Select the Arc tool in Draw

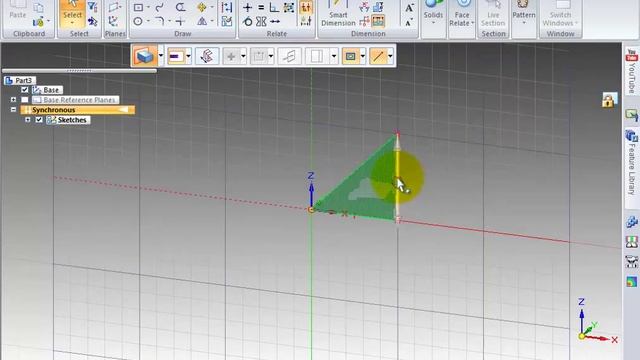pyautogui.click(x=180, y=7)
